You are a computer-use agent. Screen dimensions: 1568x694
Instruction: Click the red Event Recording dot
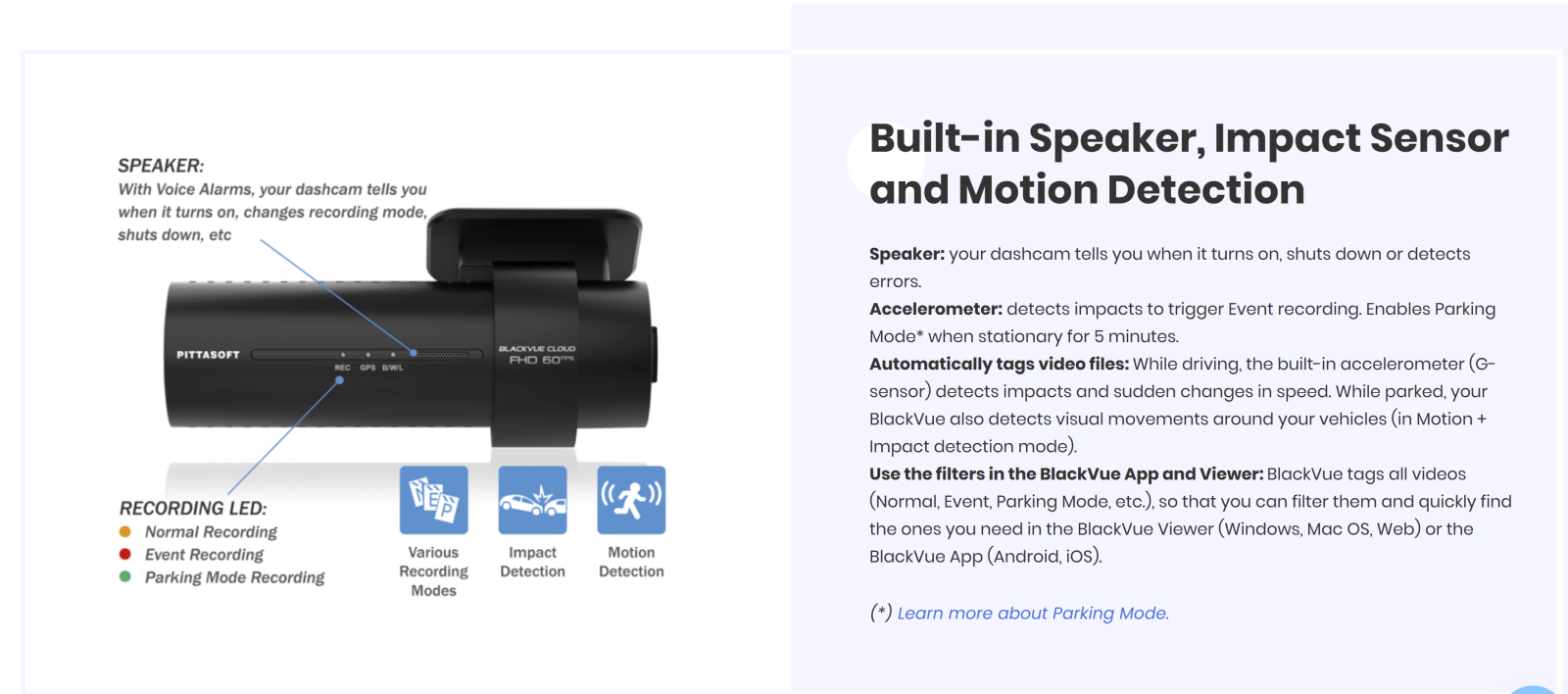coord(125,554)
